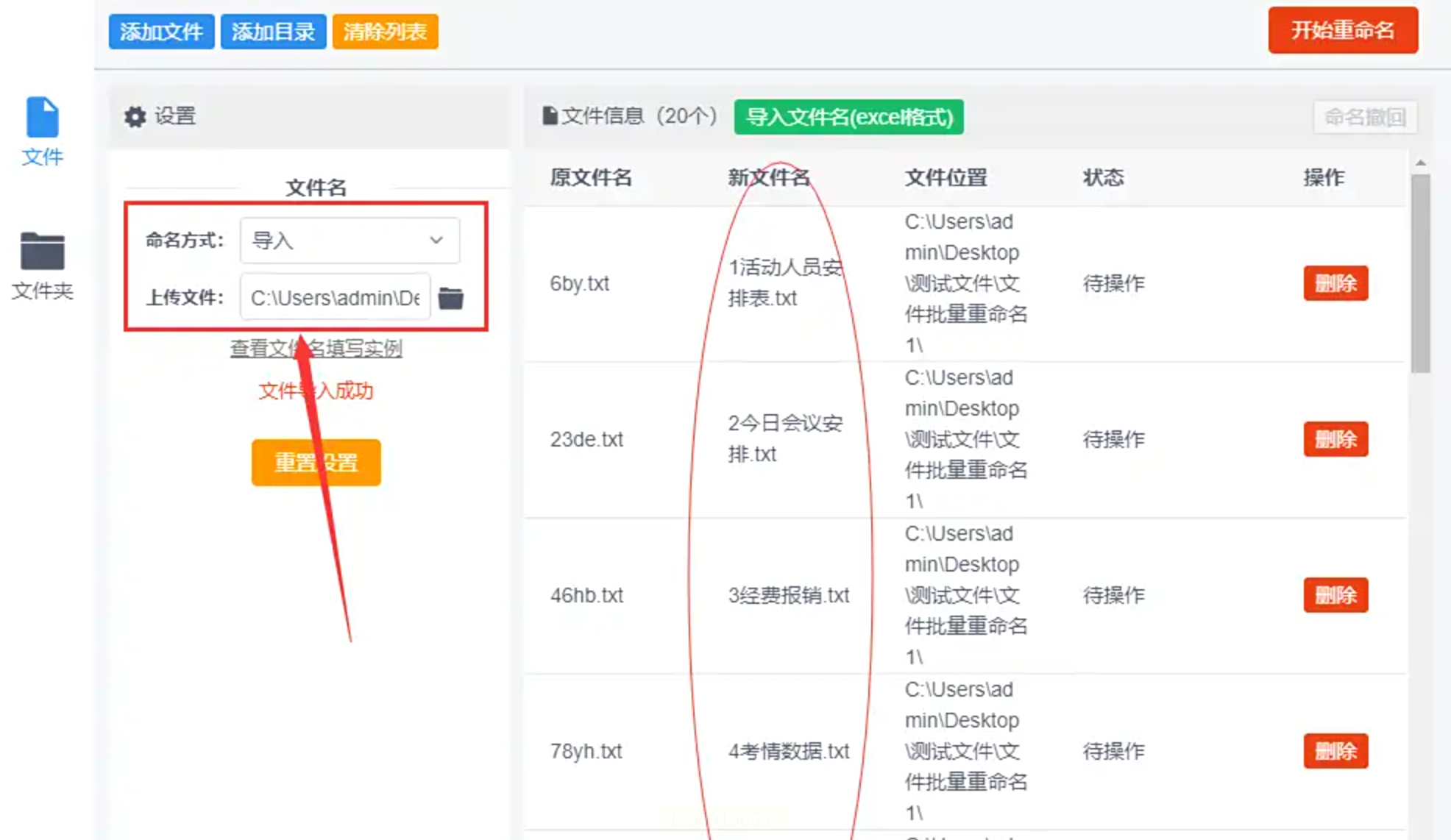1451x840 pixels.
Task: Click the 上传文件 path input field
Action: pyautogui.click(x=335, y=297)
